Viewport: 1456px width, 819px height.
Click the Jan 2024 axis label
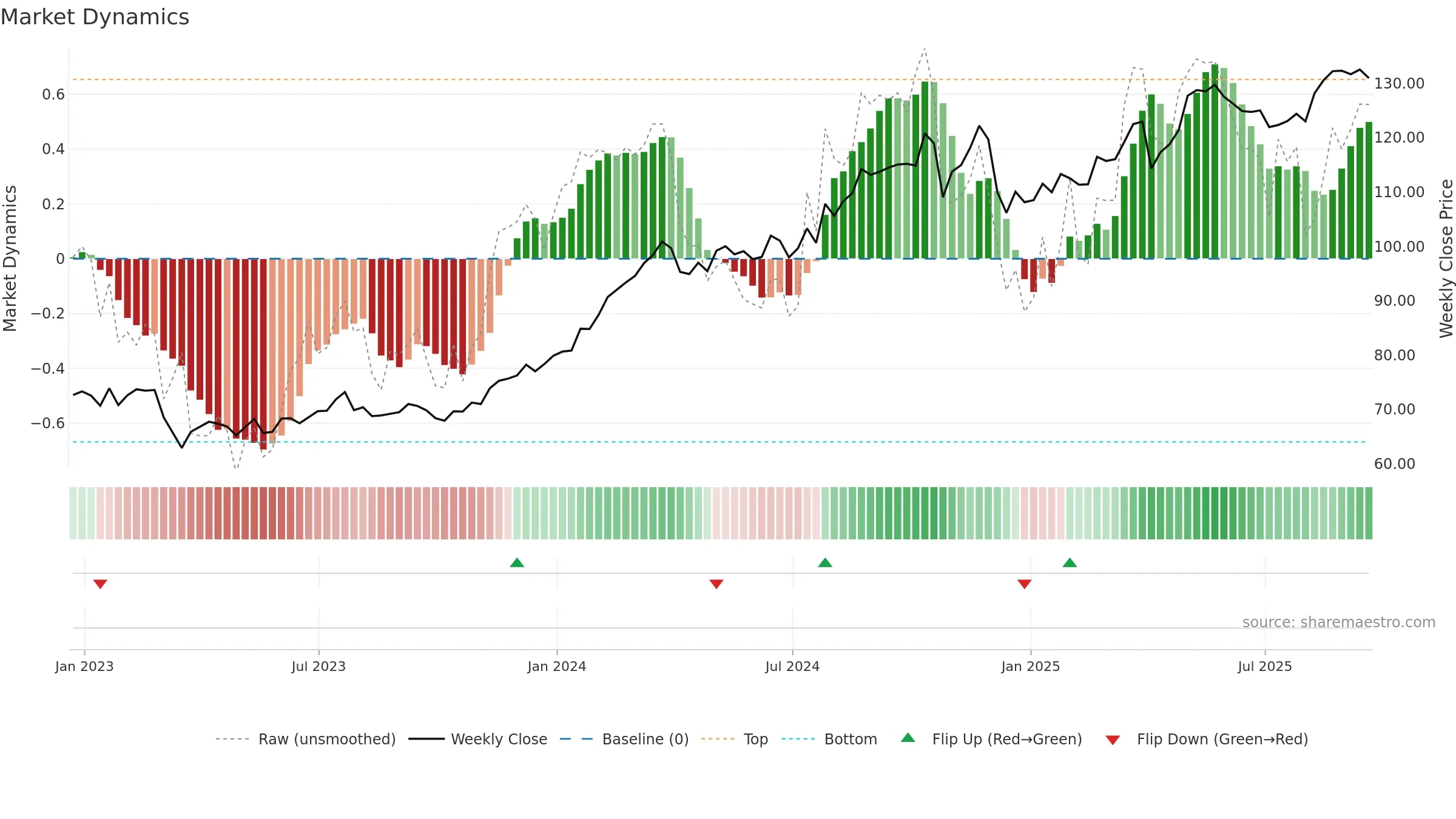coord(557,666)
